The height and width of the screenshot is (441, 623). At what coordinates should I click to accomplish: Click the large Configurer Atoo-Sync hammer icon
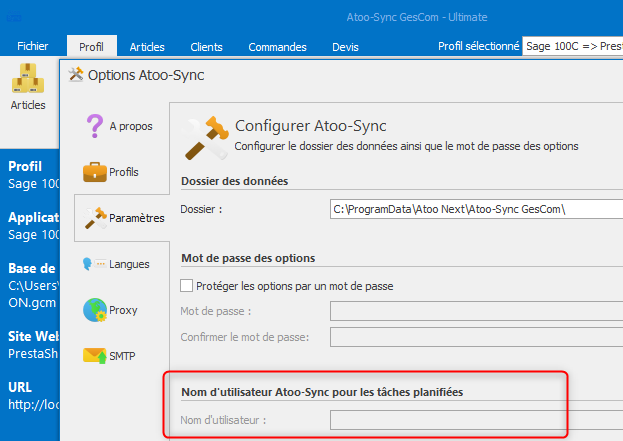pyautogui.click(x=205, y=138)
